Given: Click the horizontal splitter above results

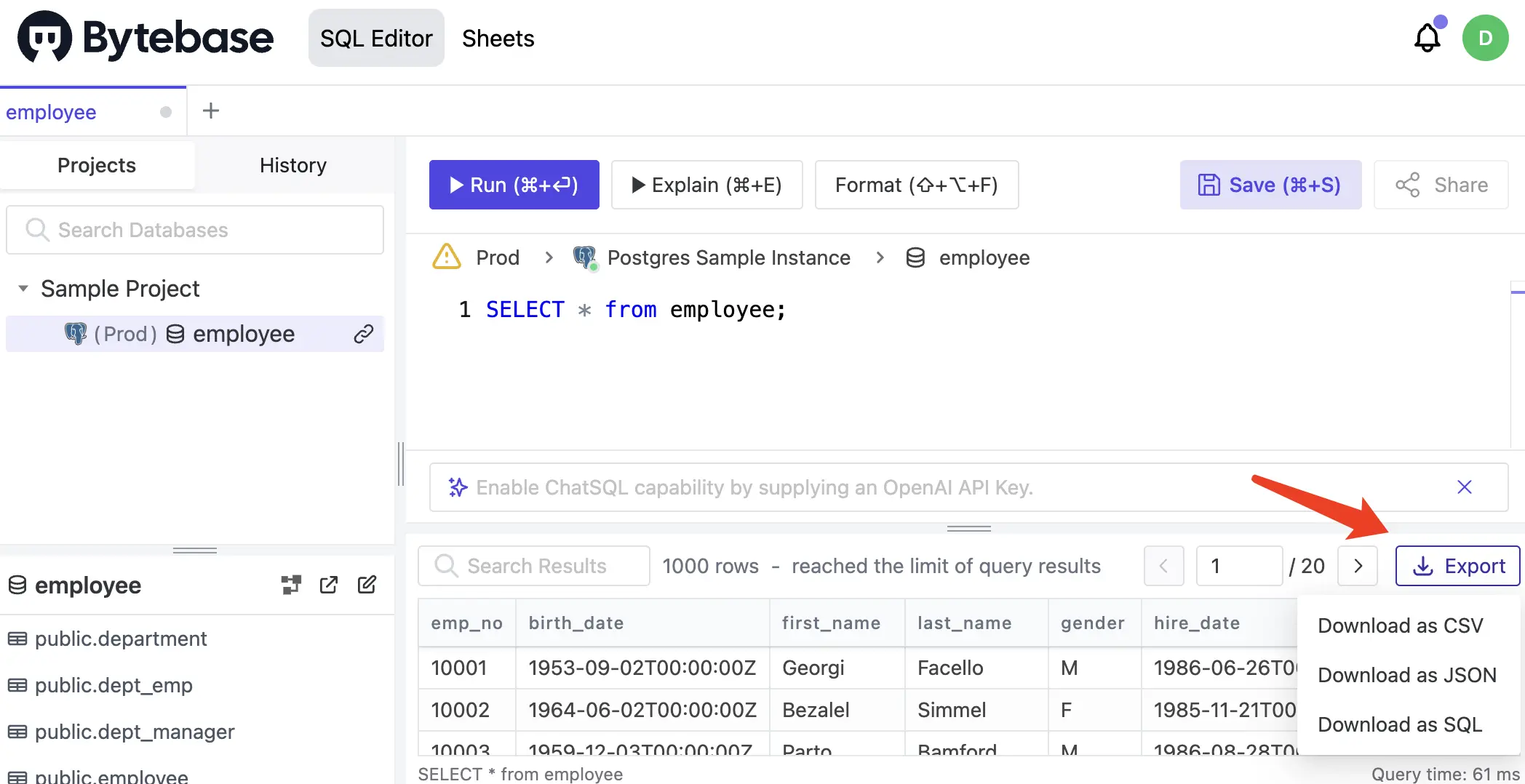Looking at the screenshot, I should [968, 529].
